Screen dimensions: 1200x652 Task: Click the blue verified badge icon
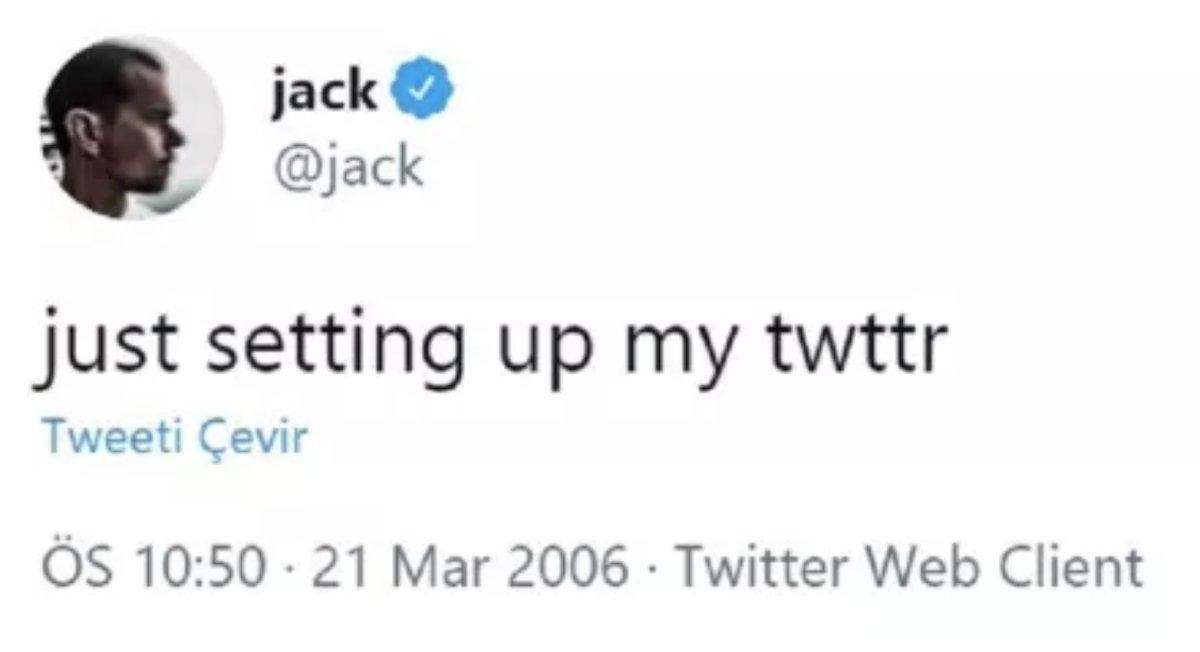pos(427,93)
